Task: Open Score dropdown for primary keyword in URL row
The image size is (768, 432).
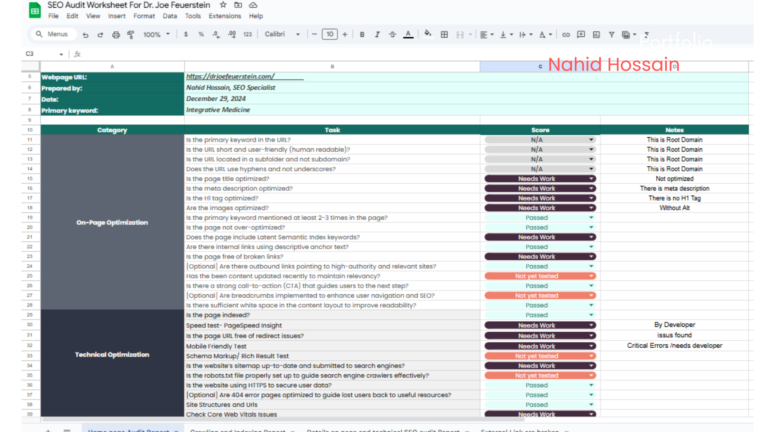Action: [591, 140]
